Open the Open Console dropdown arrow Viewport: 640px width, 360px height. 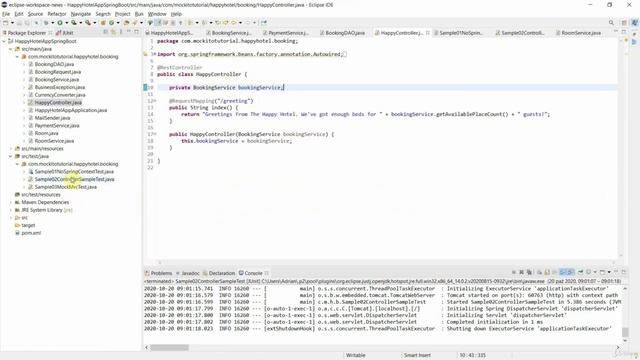click(x=609, y=272)
